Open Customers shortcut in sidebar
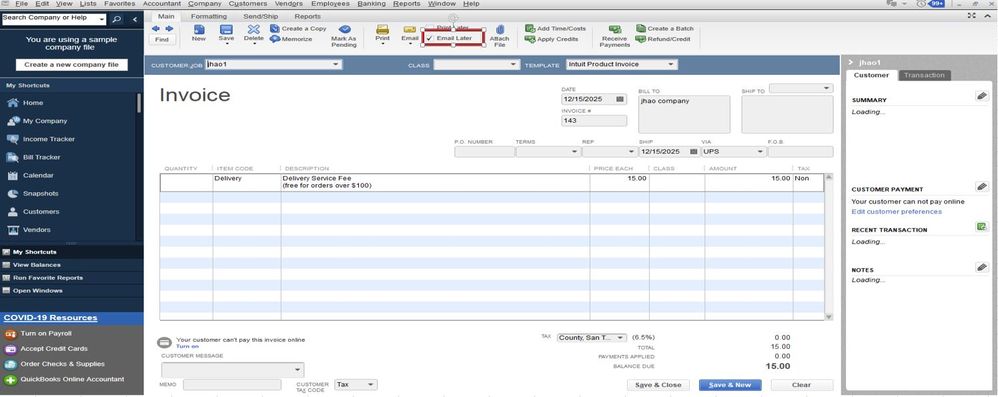Image resolution: width=998 pixels, height=397 pixels. [x=41, y=211]
